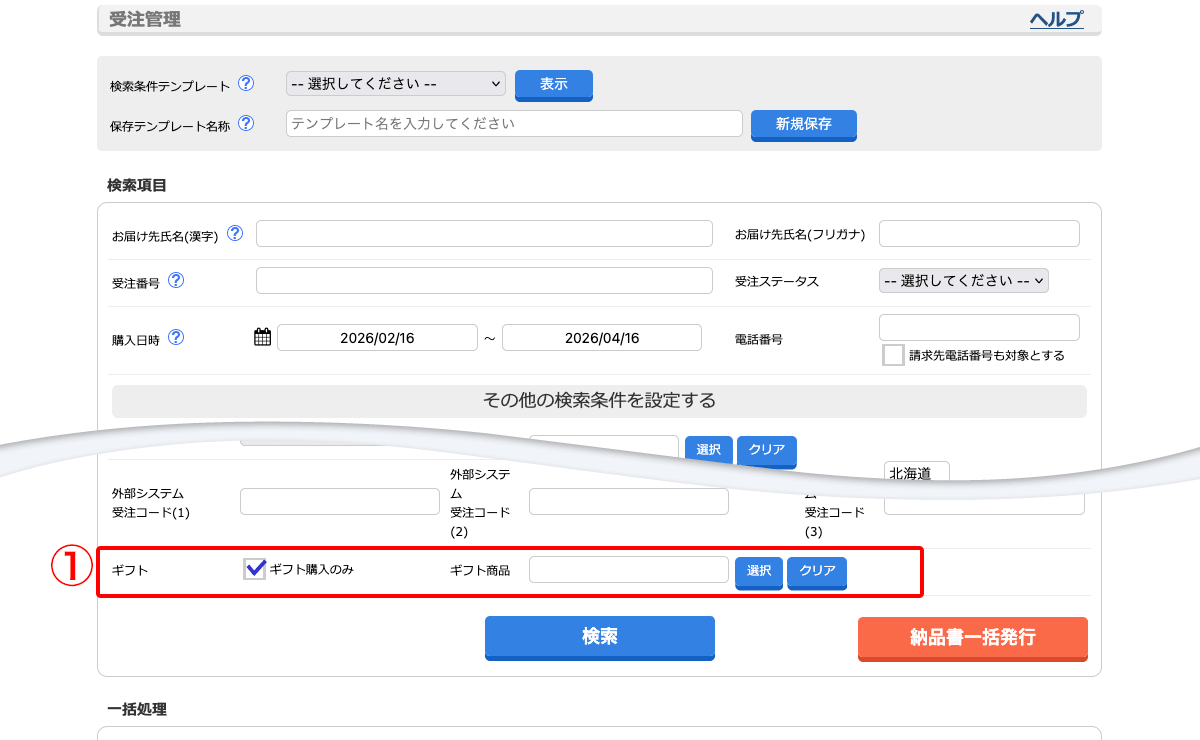This screenshot has height=740, width=1200.
Task: Uncheck the ギフト購入のみ checkbox
Action: click(255, 569)
